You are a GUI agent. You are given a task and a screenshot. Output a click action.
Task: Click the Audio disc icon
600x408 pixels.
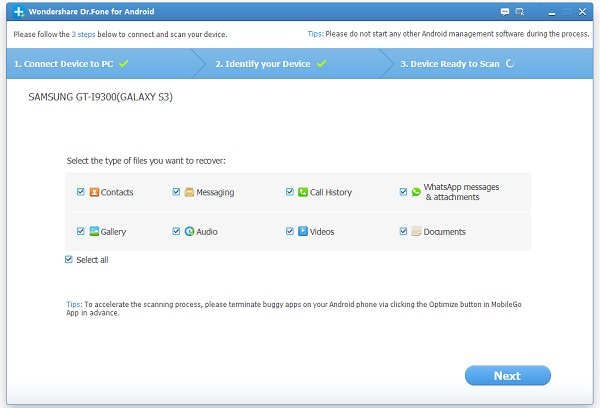(189, 231)
